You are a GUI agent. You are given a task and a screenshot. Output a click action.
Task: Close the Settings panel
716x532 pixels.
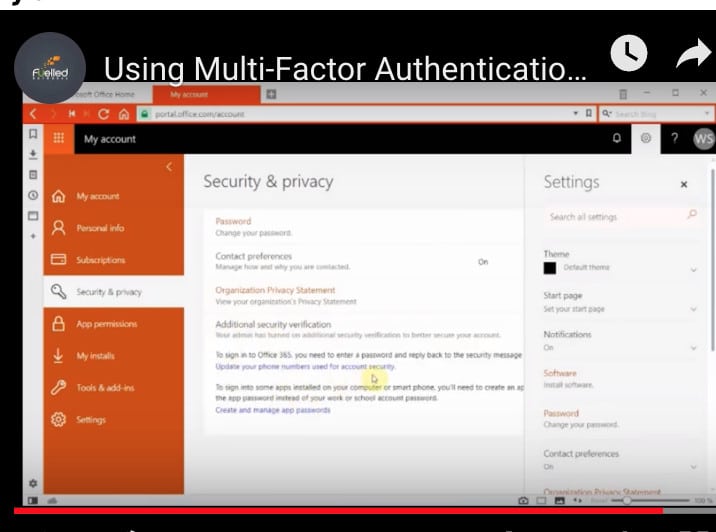coord(684,184)
